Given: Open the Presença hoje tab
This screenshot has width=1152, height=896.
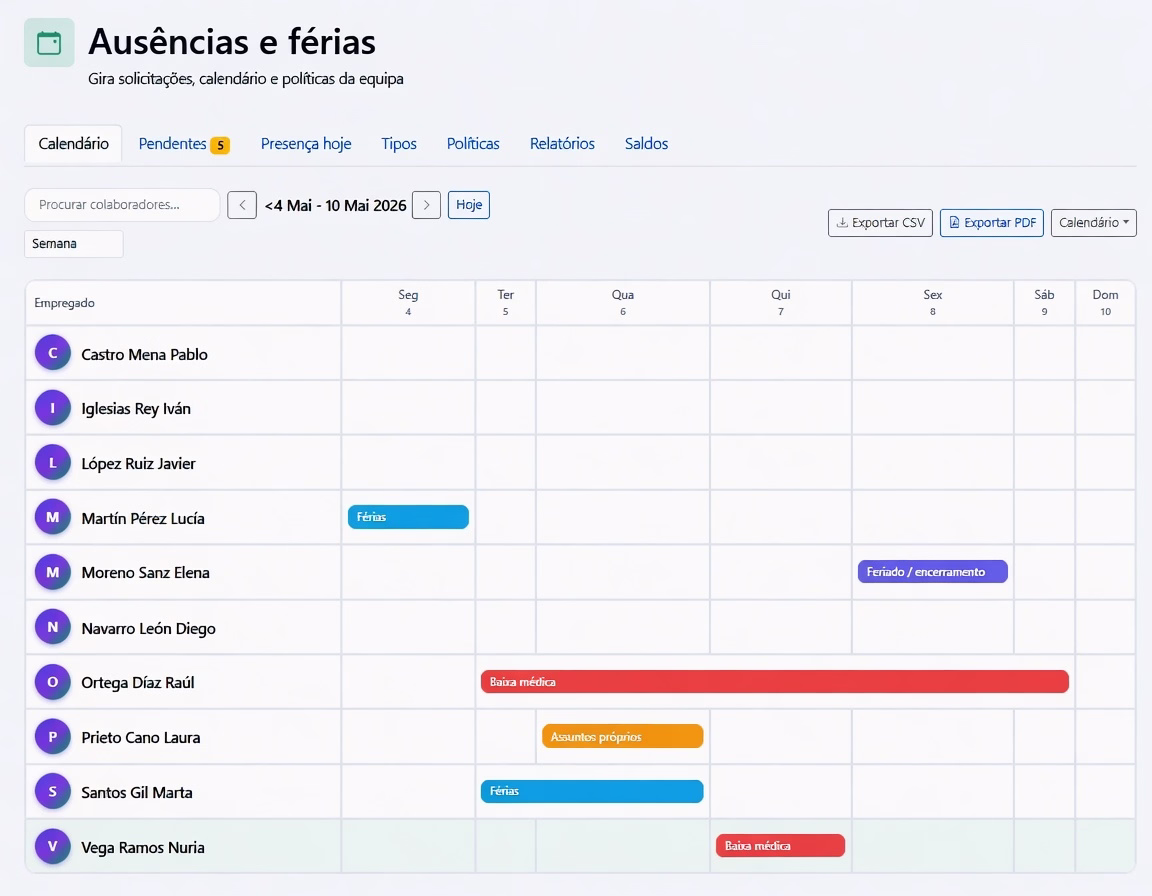Looking at the screenshot, I should (x=306, y=143).
